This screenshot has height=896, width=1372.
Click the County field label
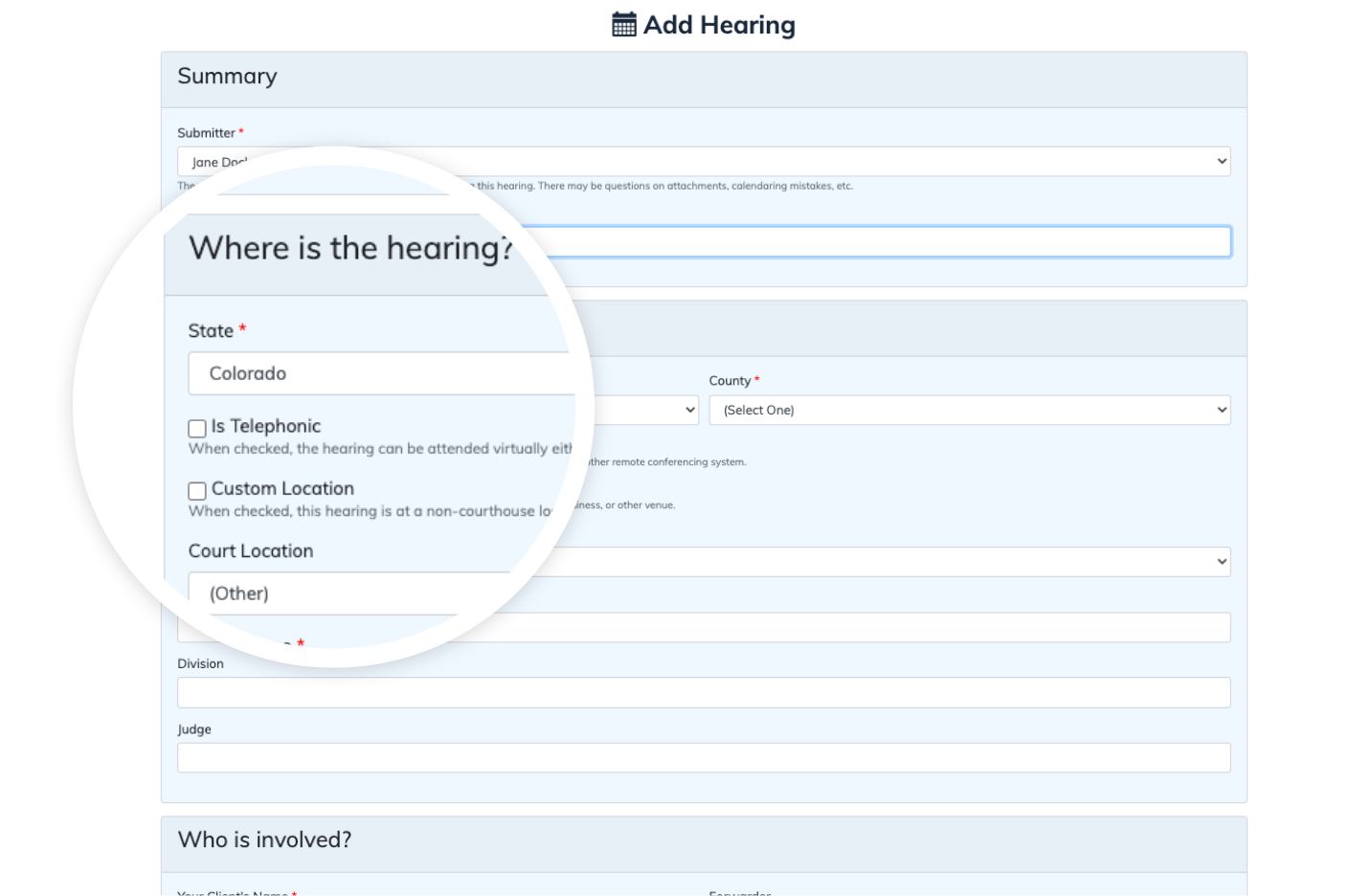(x=730, y=381)
